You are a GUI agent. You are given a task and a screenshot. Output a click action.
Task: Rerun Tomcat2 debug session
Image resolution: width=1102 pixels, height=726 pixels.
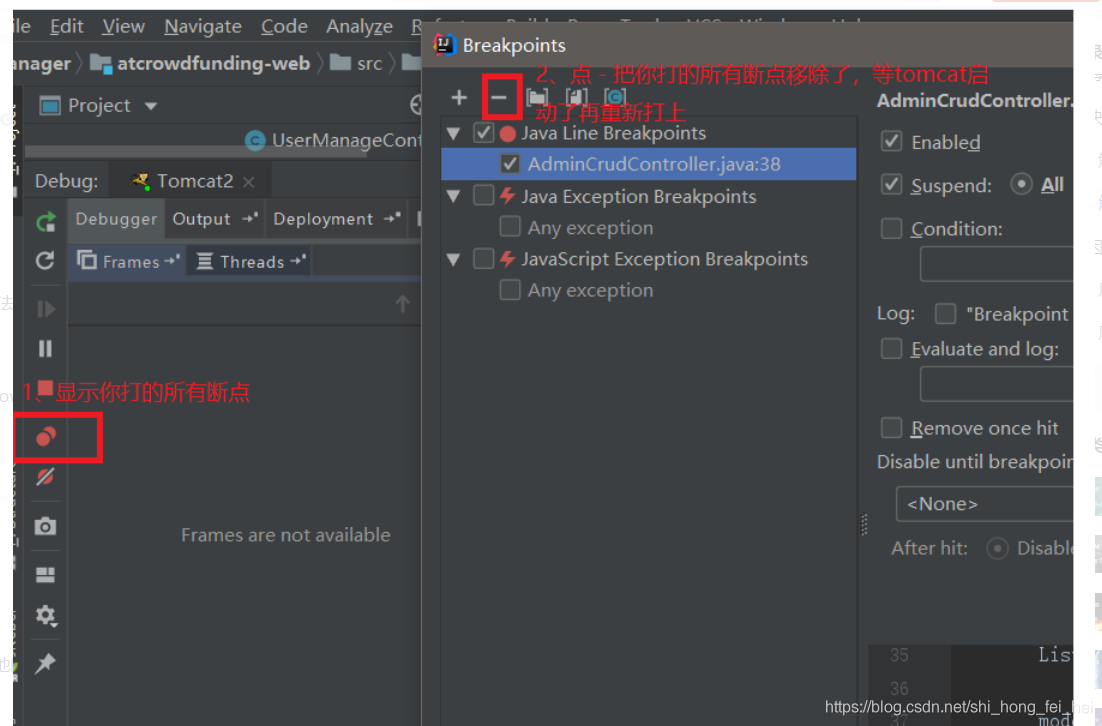(46, 222)
